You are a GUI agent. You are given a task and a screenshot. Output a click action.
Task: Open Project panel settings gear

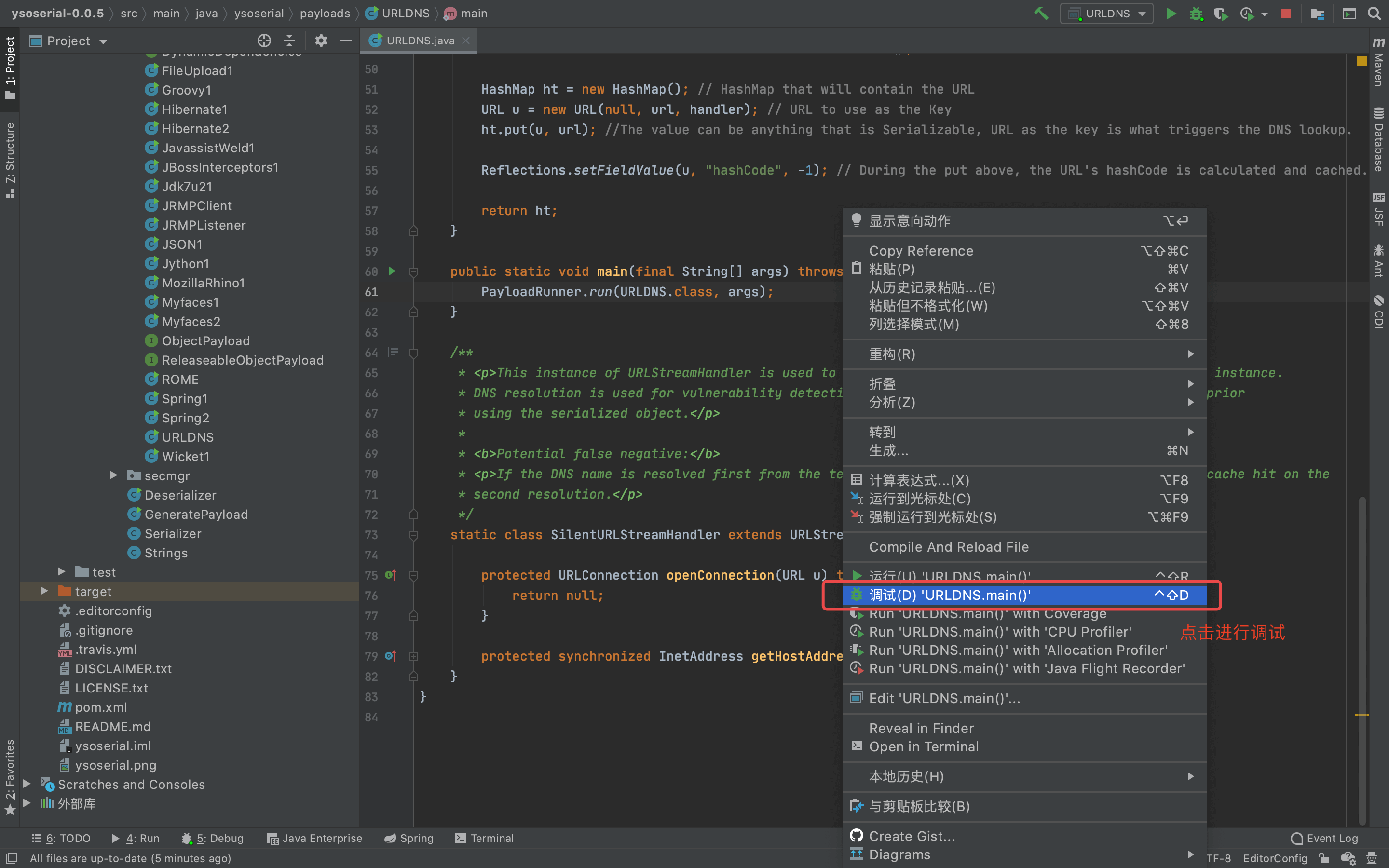321,41
